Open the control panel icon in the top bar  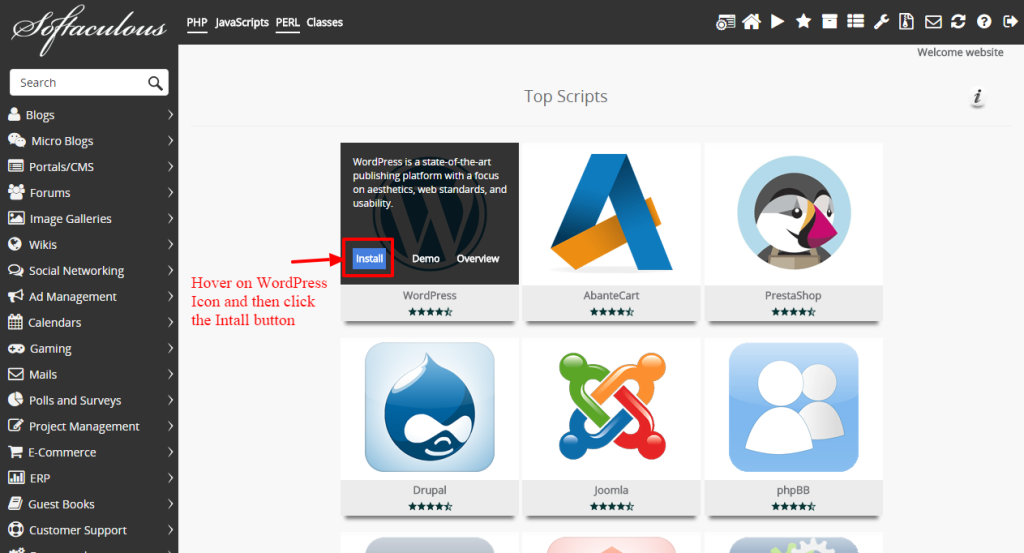(725, 22)
